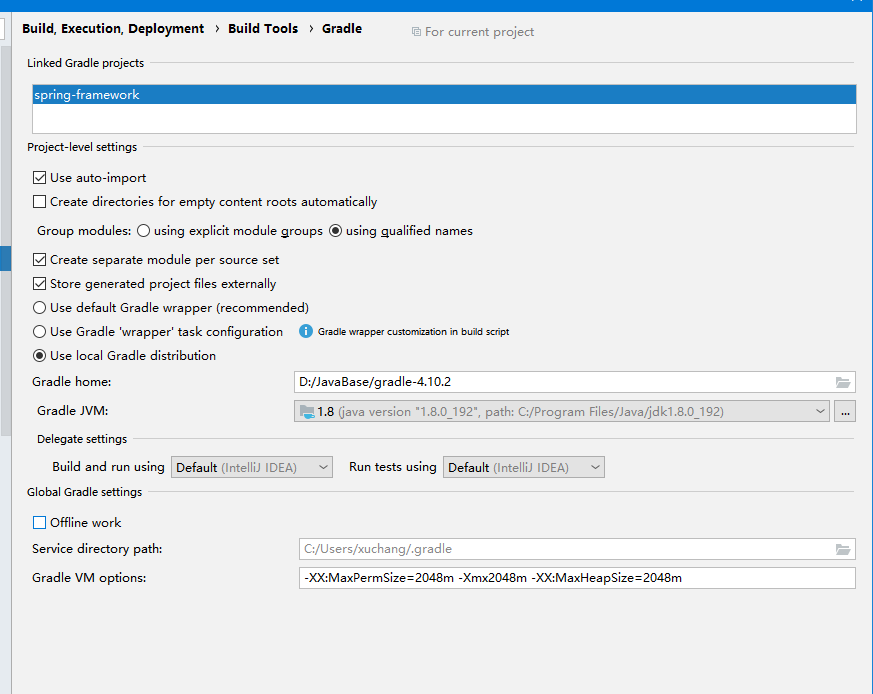The width and height of the screenshot is (873, 694).
Task: Select the spring-framework linked project
Action: pyautogui.click(x=444, y=95)
